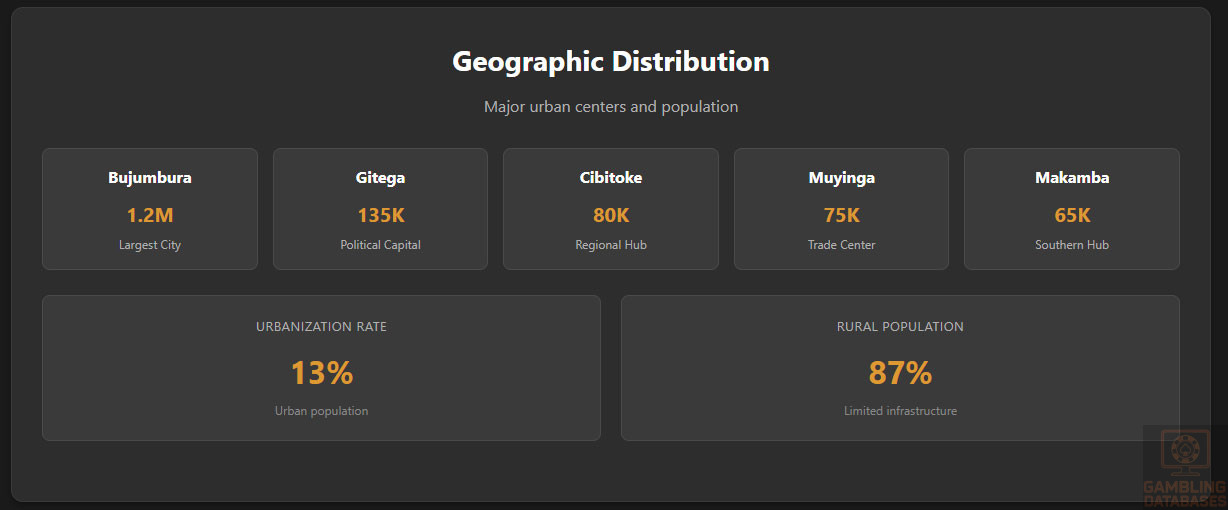
Task: Click Makamba's 65K population value
Action: tap(1072, 215)
